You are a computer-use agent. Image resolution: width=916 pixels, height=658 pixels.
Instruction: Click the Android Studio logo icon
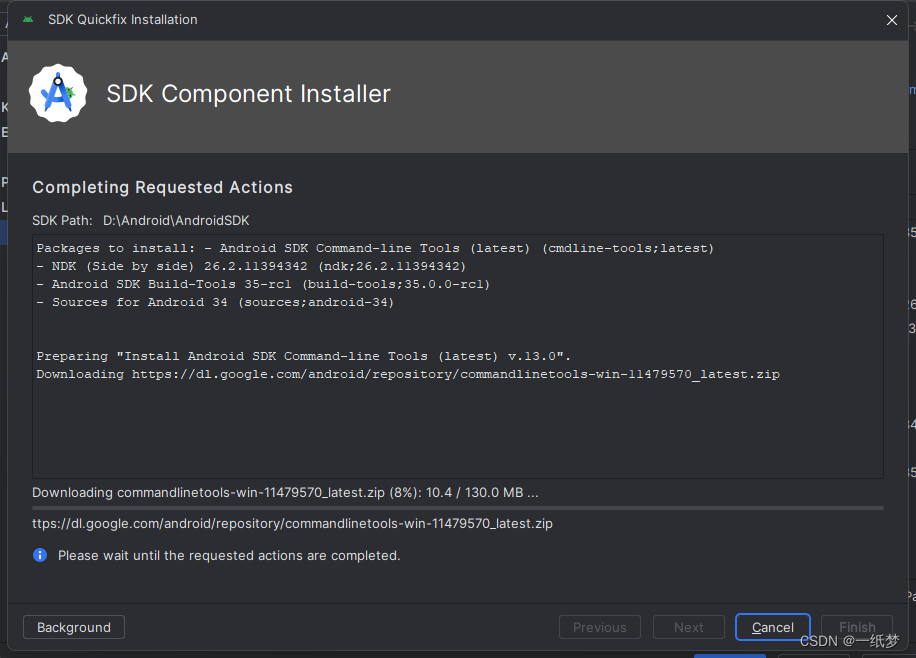point(58,93)
